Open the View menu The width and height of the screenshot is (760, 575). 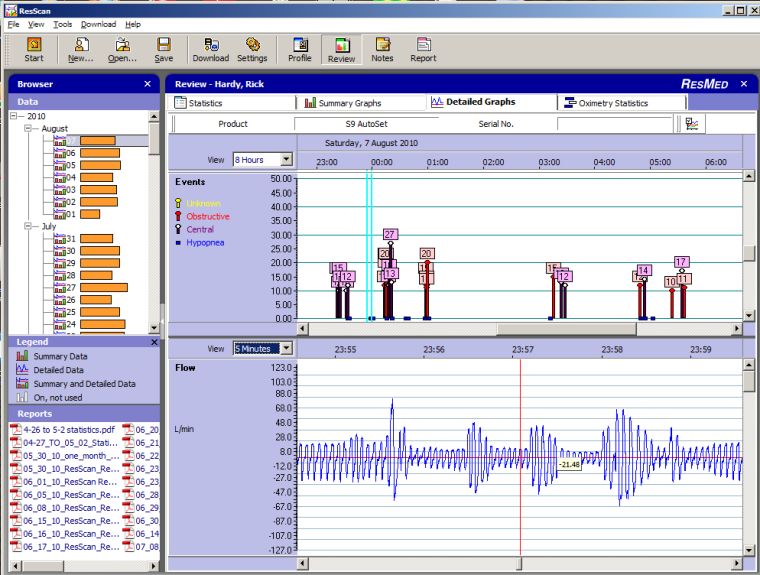[36, 24]
